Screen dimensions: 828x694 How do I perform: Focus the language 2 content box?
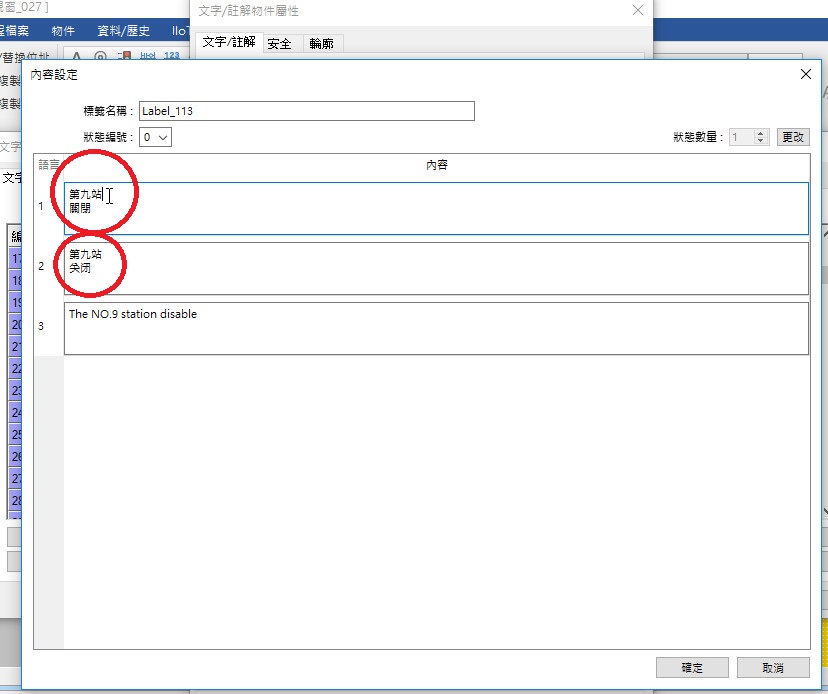(436, 268)
